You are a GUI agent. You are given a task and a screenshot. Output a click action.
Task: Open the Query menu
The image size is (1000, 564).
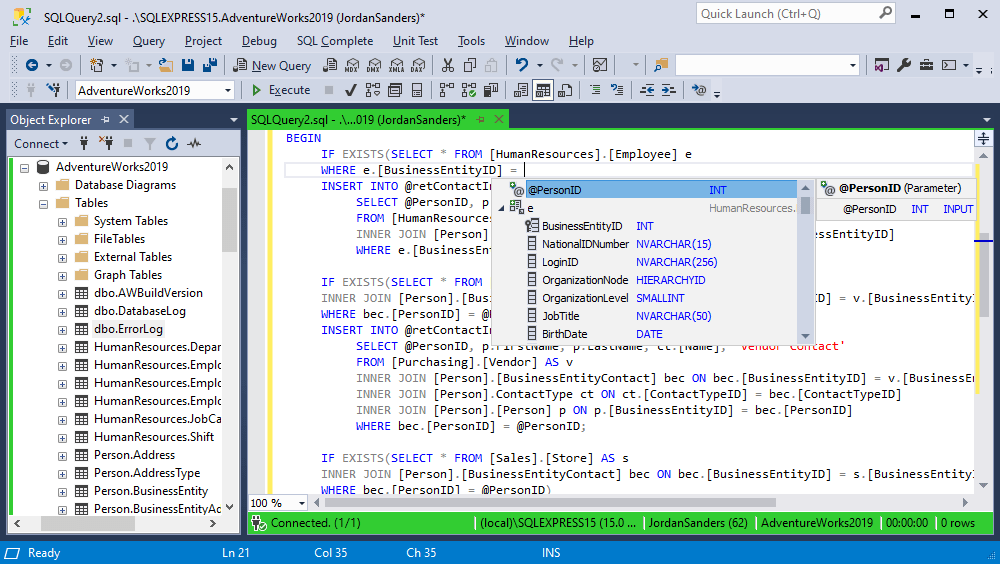(x=149, y=41)
